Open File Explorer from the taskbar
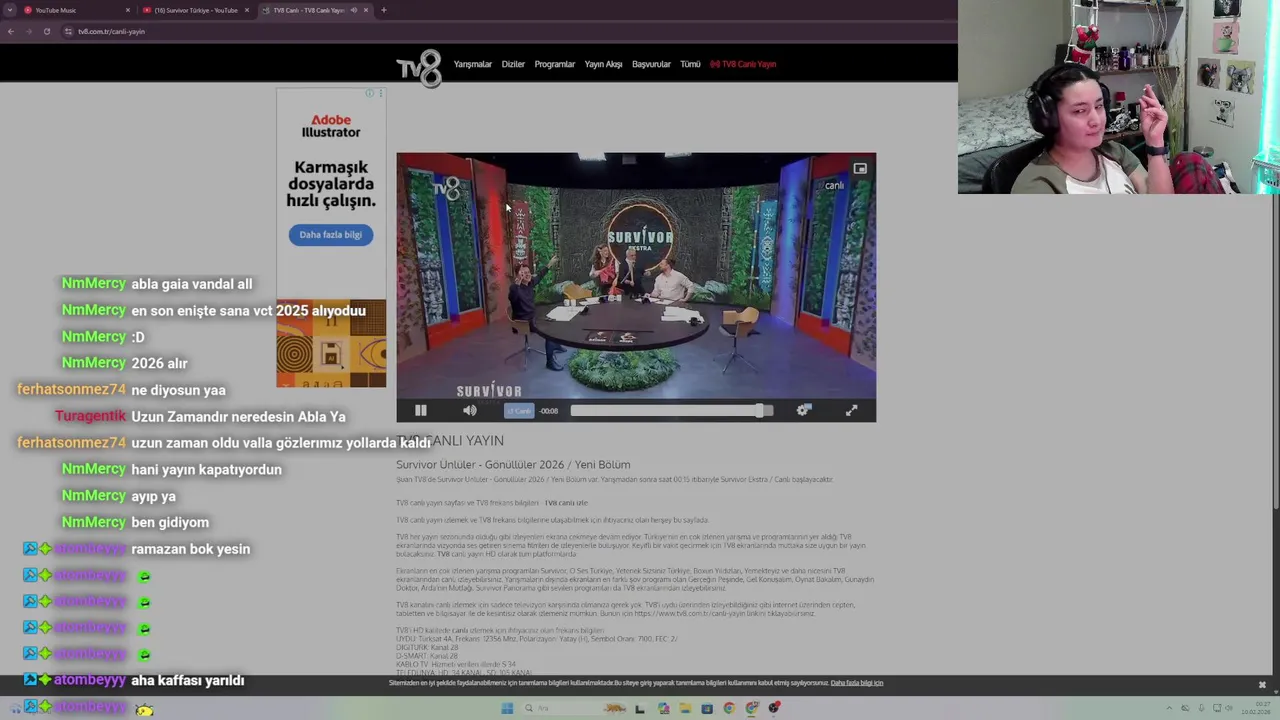Screen dimensions: 1280x720 pyautogui.click(x=685, y=708)
